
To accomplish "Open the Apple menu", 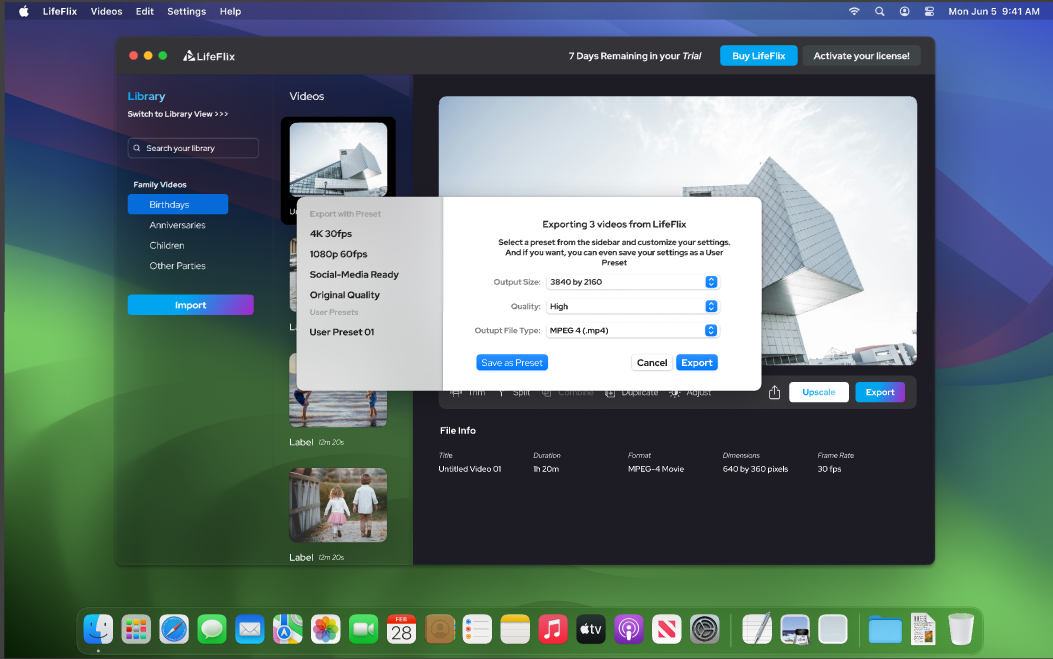I will (24, 11).
